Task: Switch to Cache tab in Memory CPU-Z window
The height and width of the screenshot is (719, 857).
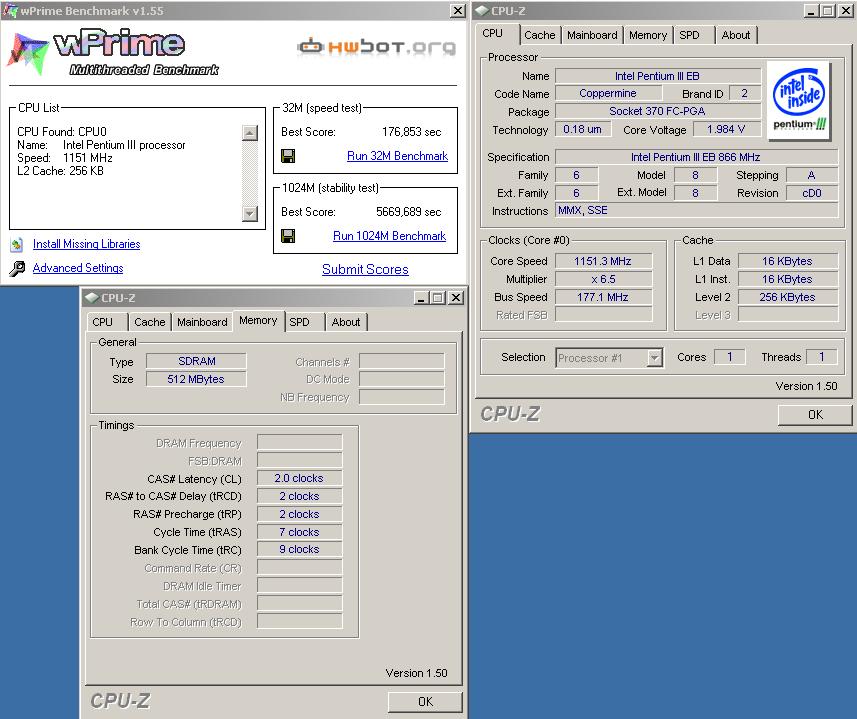Action: [150, 322]
